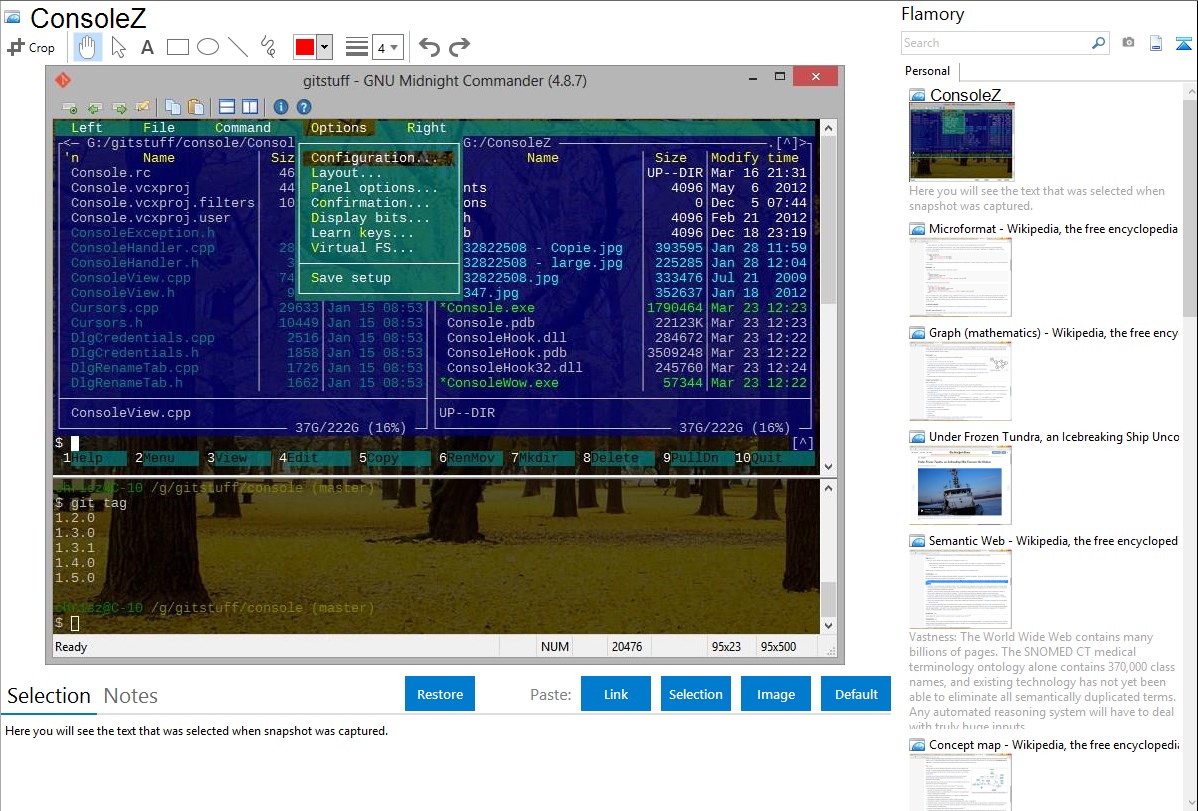
Task: Choose Panel options... from the Options menu
Action: (374, 187)
